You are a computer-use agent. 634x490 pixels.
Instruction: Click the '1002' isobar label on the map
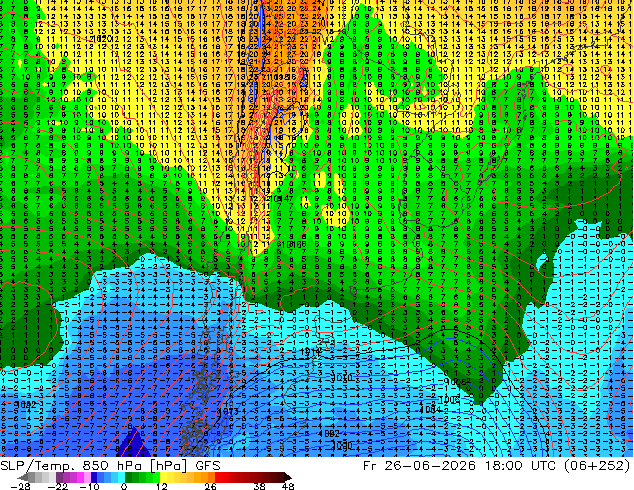[329, 433]
